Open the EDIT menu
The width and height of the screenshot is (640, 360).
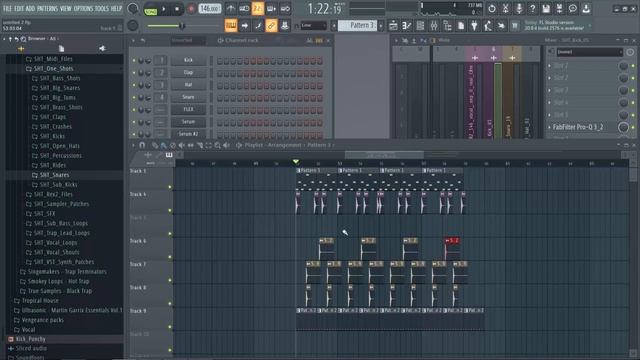tap(19, 9)
